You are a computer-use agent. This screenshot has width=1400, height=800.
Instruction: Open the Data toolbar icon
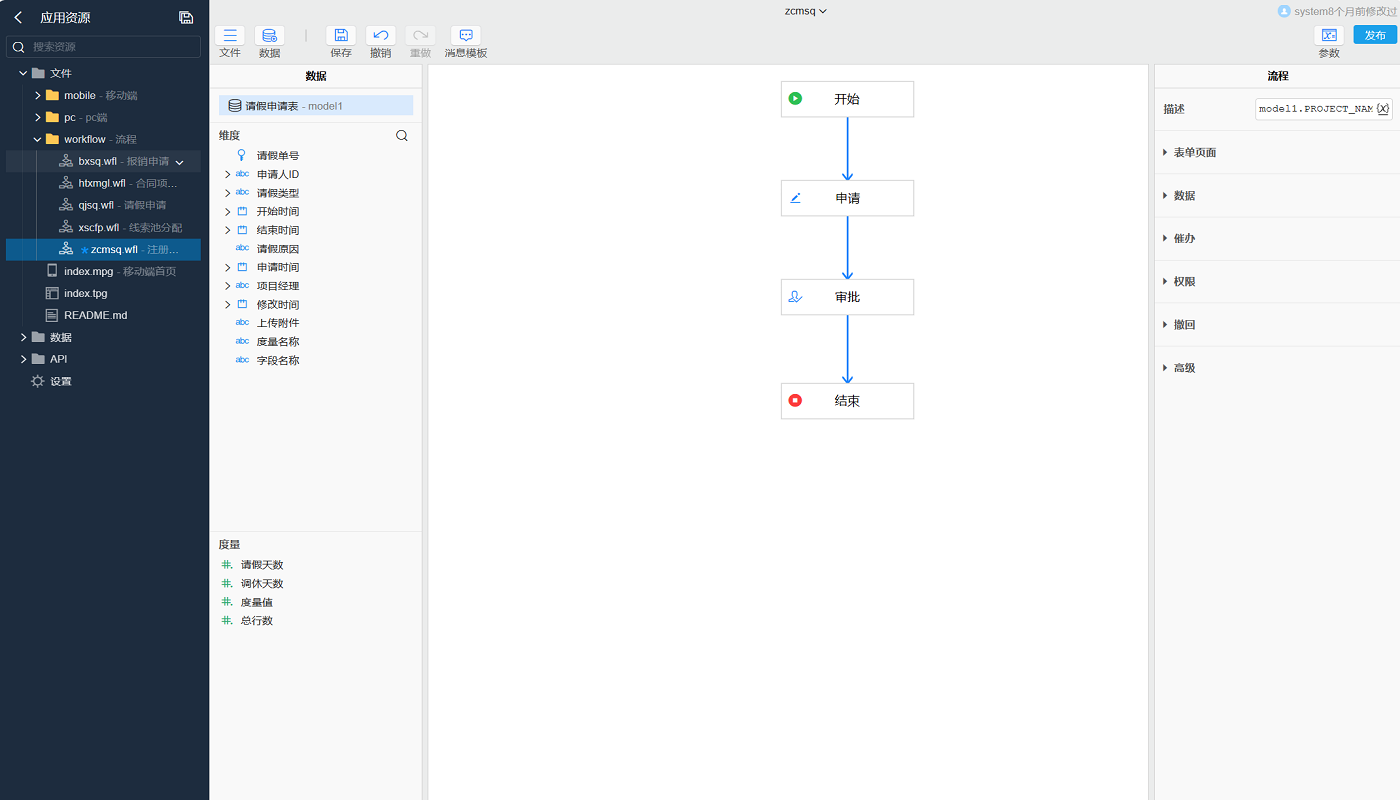[x=269, y=36]
